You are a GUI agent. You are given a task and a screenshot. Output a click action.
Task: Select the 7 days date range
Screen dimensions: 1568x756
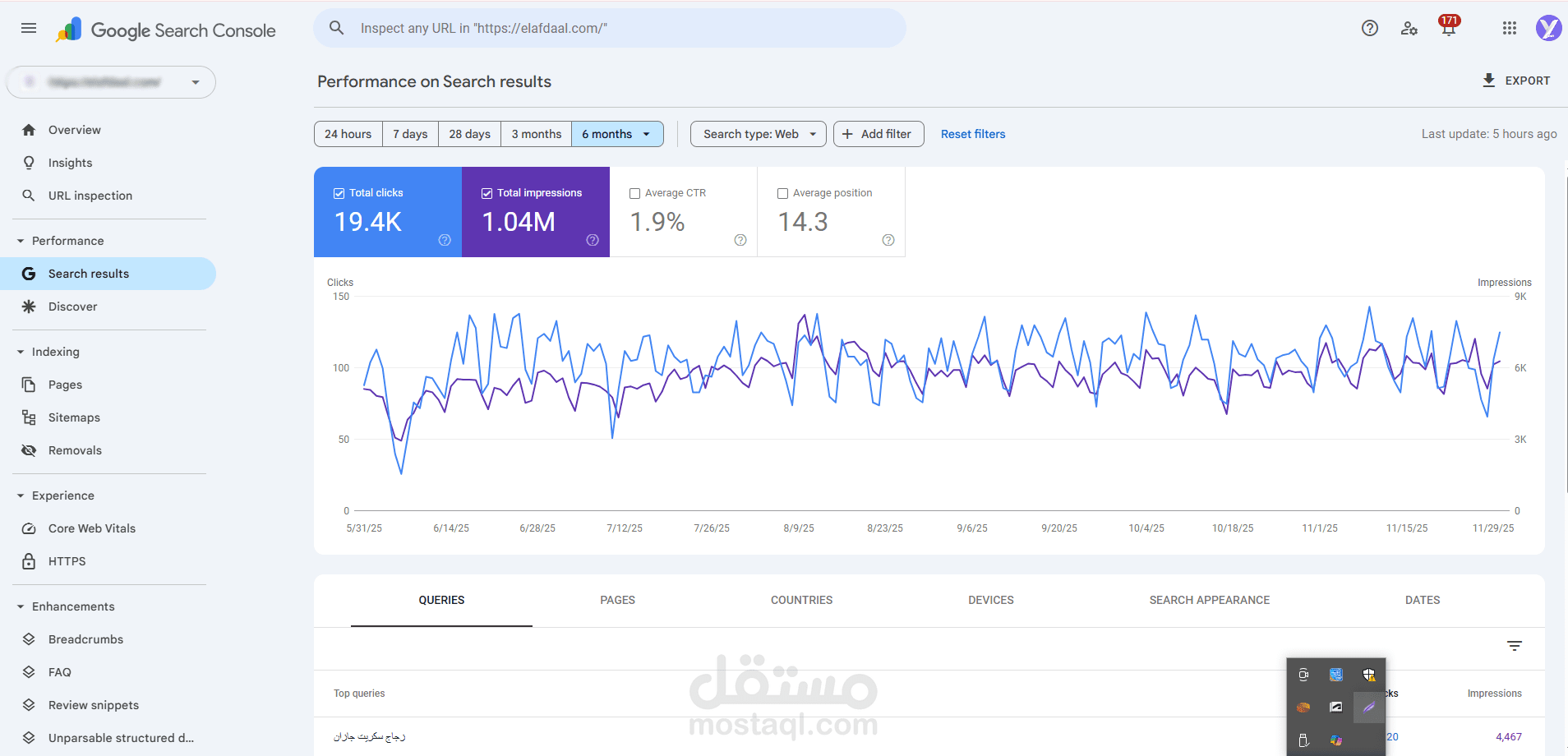point(410,134)
